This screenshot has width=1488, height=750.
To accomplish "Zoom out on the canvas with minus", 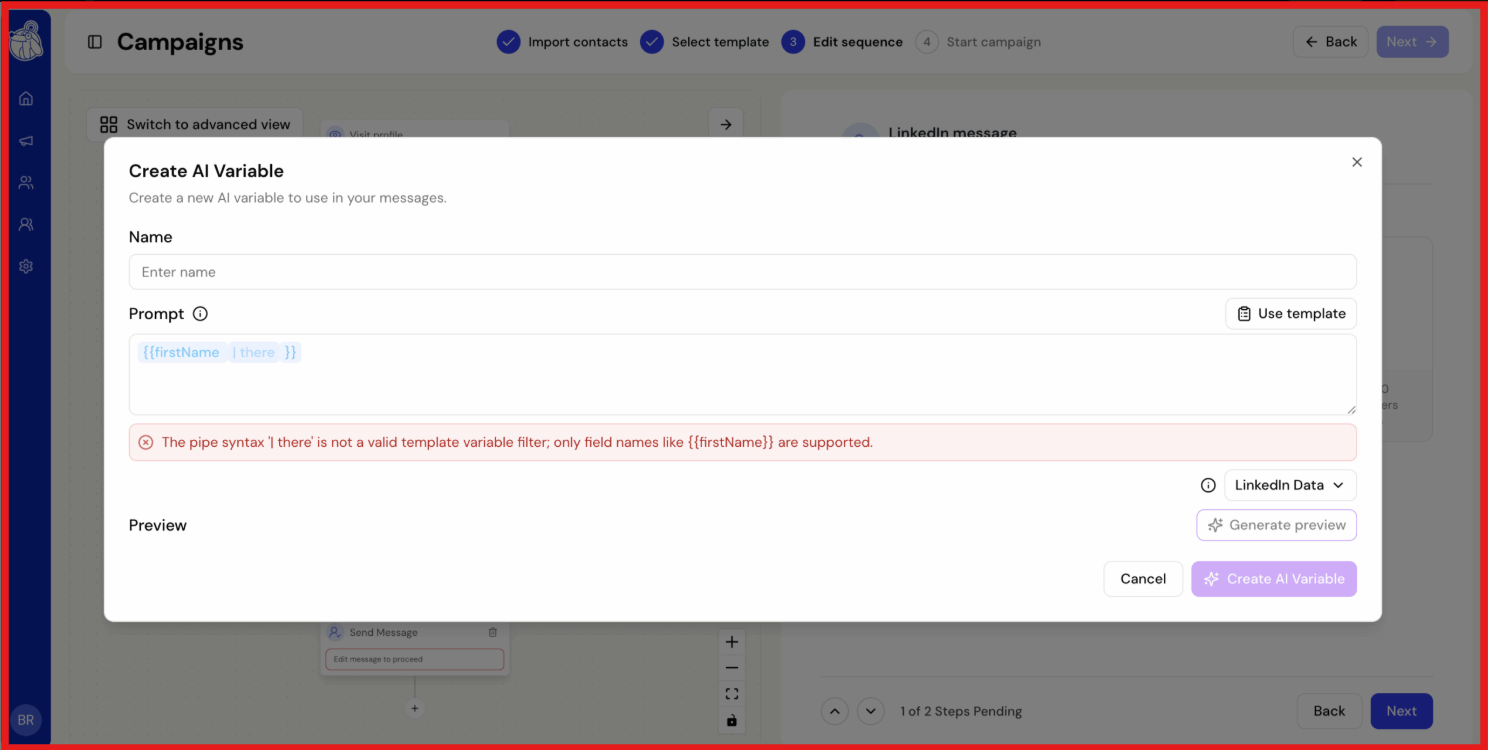I will (x=732, y=668).
